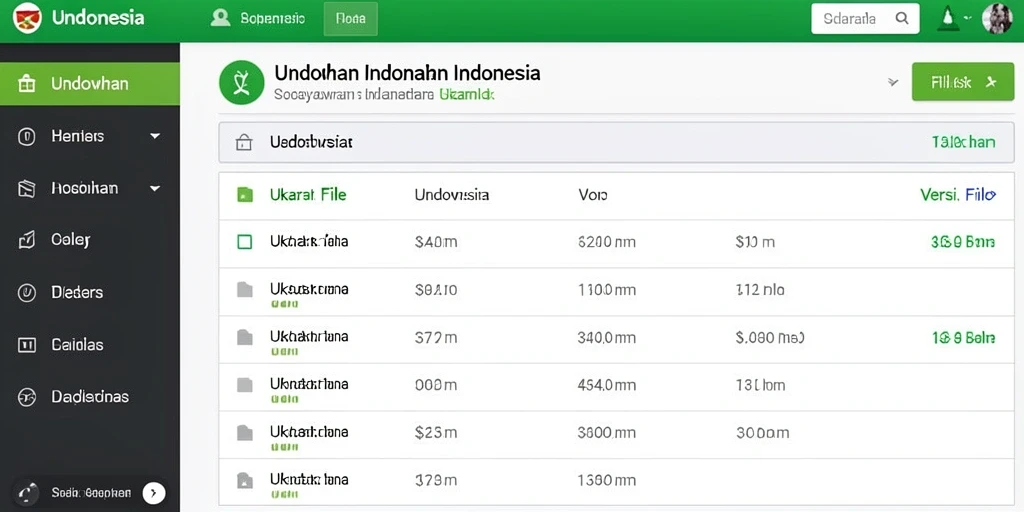Click the Dleders clock sidebar icon
1024x512 pixels.
pos(26,293)
